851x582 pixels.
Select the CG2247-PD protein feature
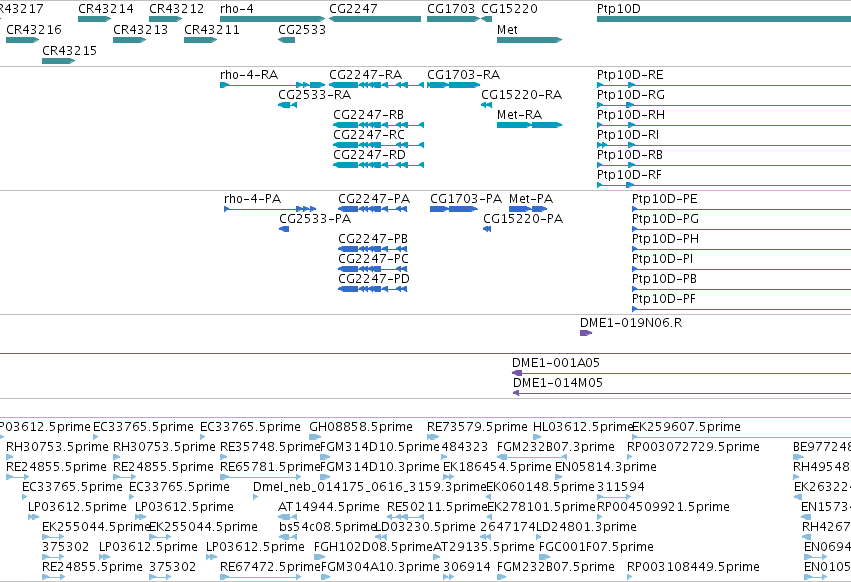(x=373, y=289)
